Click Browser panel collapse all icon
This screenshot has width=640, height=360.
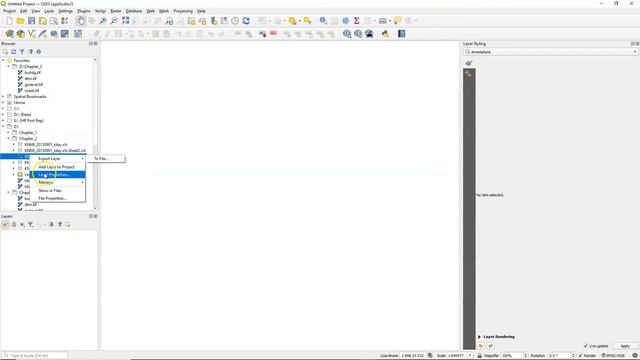pos(31,52)
